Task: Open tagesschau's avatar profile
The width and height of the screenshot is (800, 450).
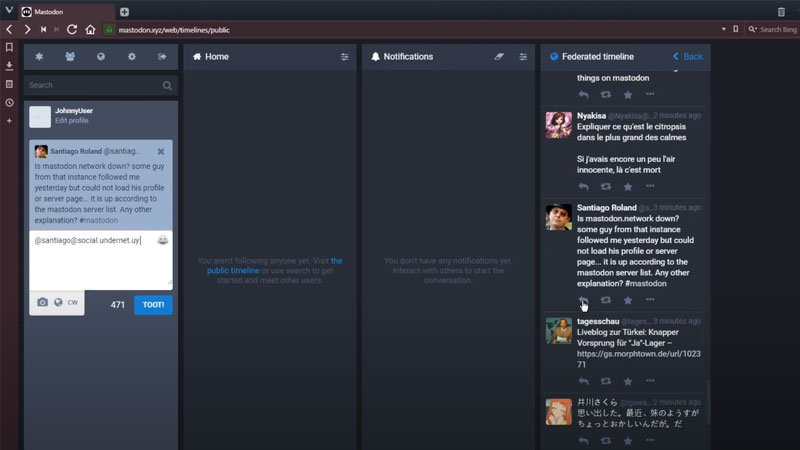Action: pos(559,331)
